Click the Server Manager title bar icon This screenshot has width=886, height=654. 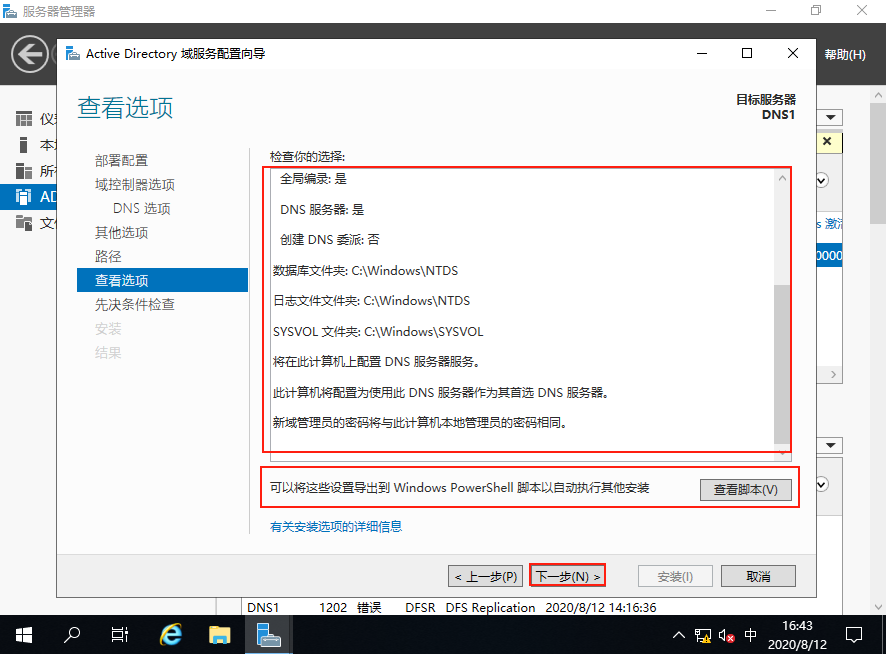[10, 11]
